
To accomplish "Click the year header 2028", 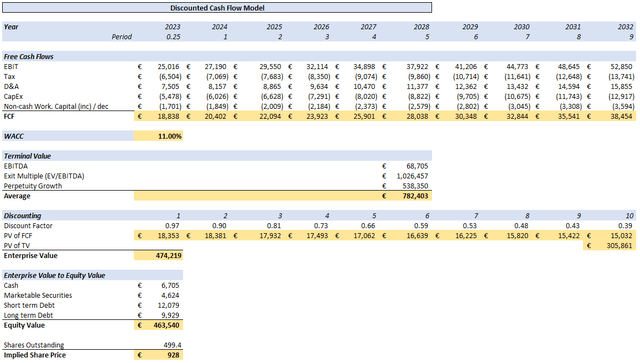I will 421,27.
